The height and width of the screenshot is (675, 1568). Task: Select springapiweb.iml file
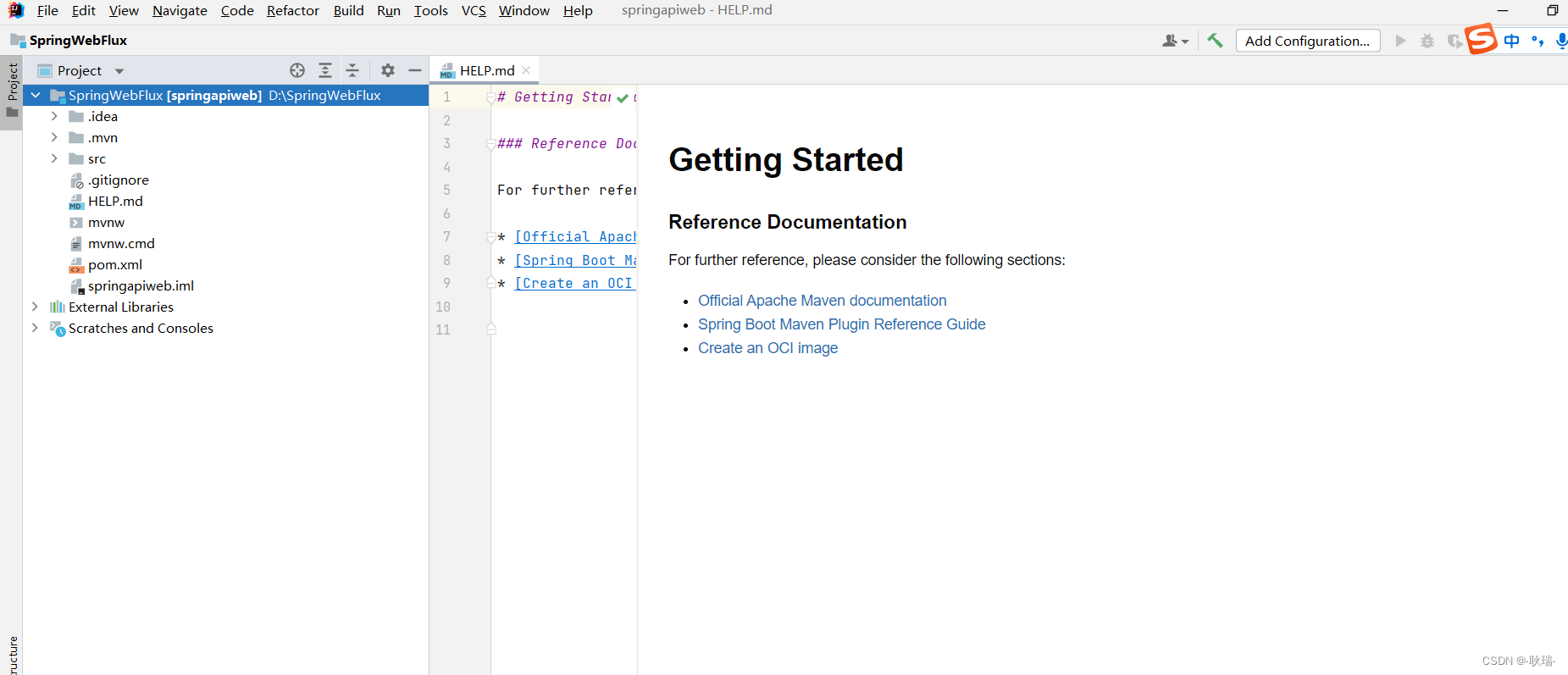(141, 285)
